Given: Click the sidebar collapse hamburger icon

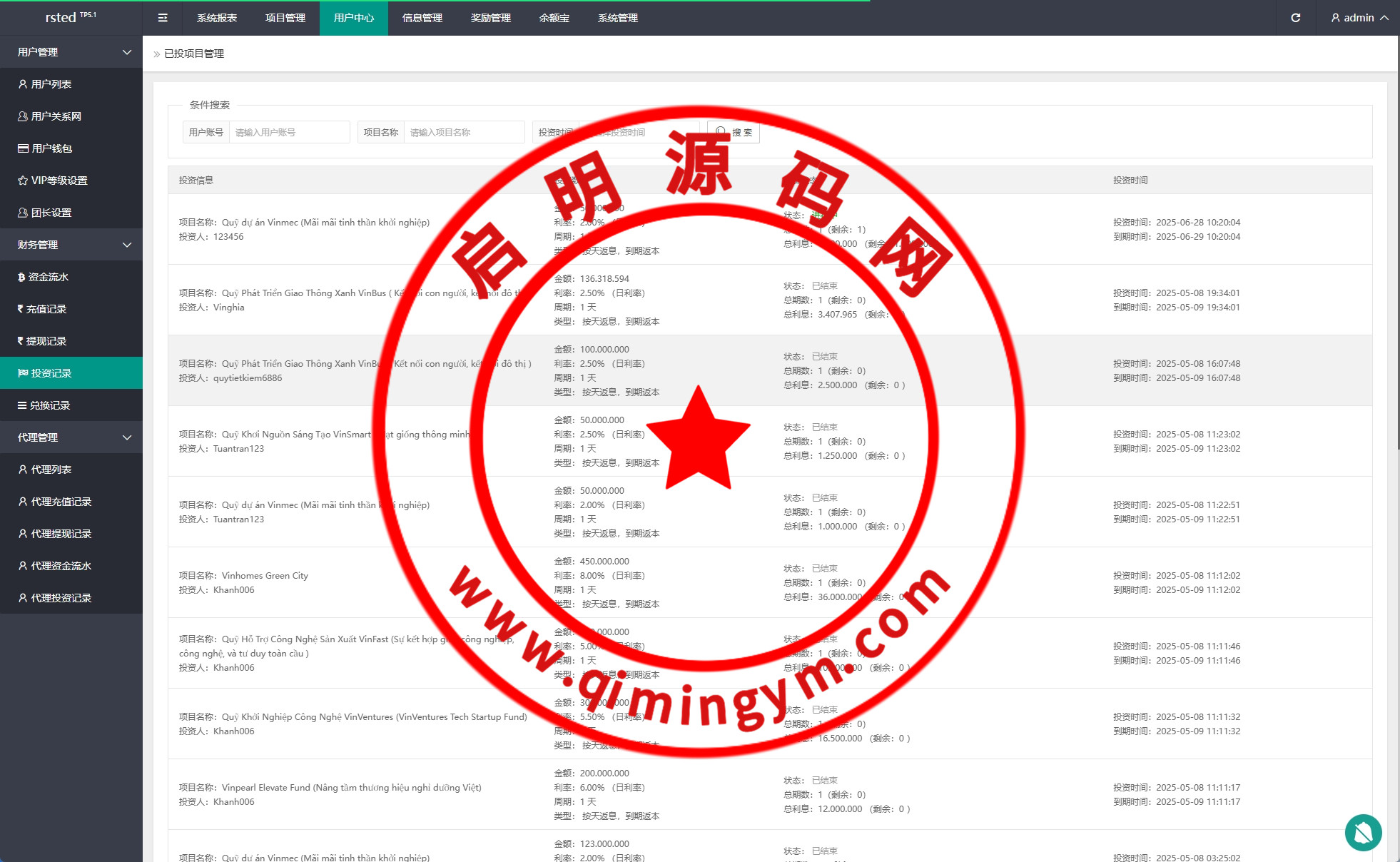Looking at the screenshot, I should tap(163, 18).
